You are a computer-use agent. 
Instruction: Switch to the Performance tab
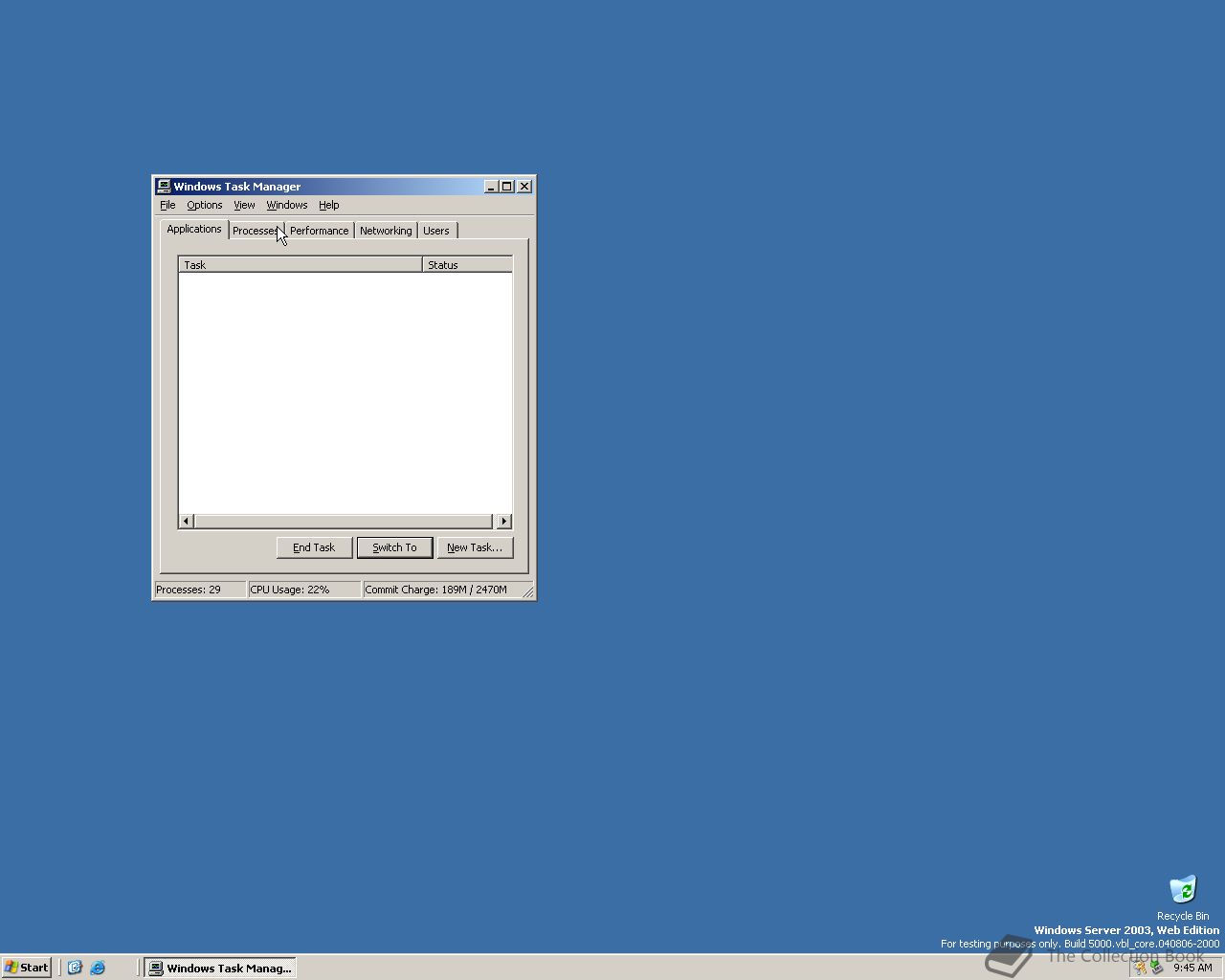pyautogui.click(x=320, y=231)
